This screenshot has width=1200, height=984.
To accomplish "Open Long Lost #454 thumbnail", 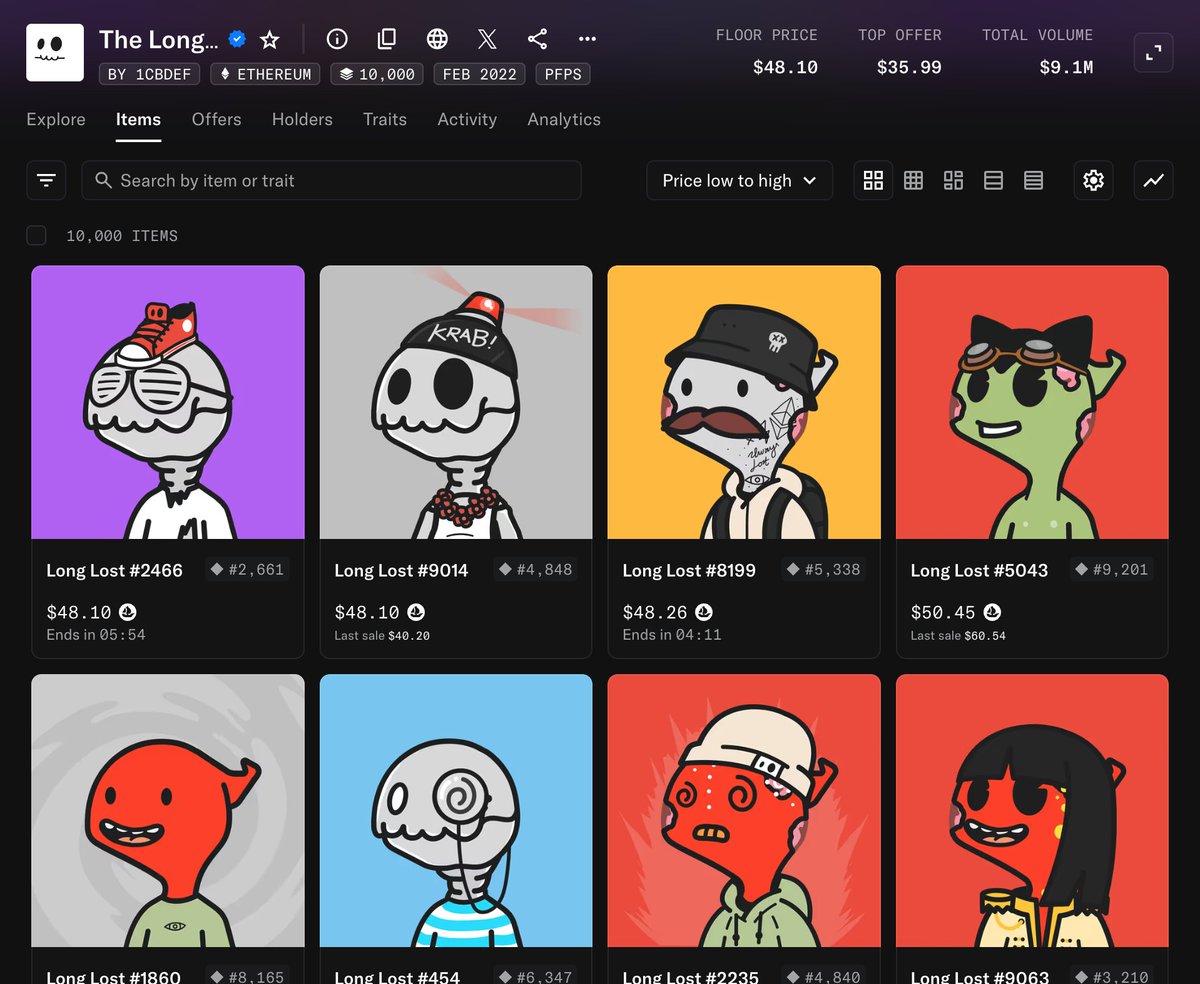I will coord(456,810).
